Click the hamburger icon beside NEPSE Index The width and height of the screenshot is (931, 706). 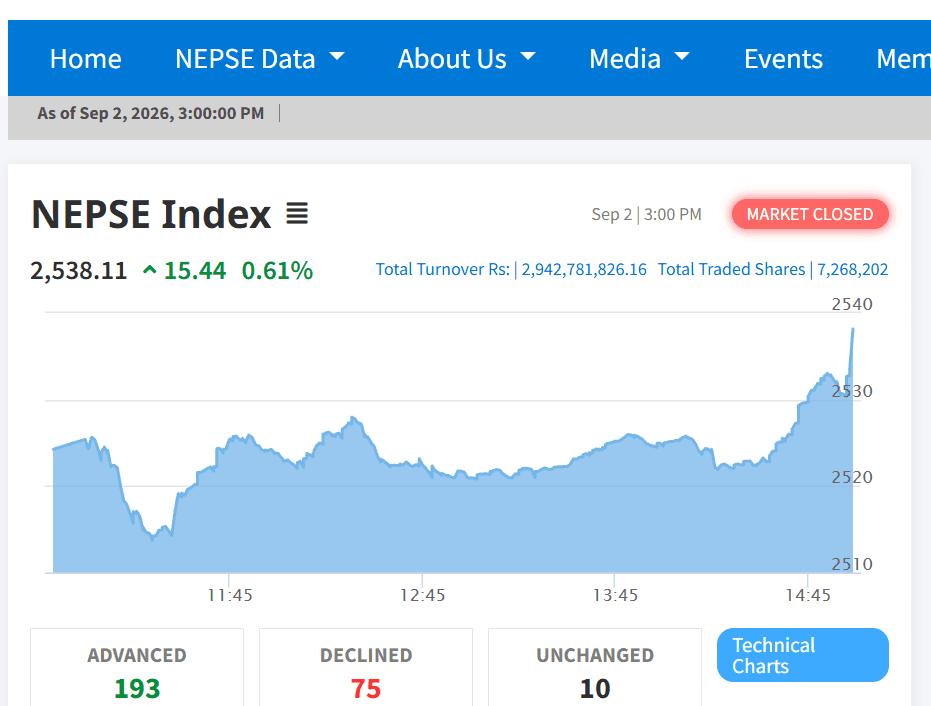(297, 214)
